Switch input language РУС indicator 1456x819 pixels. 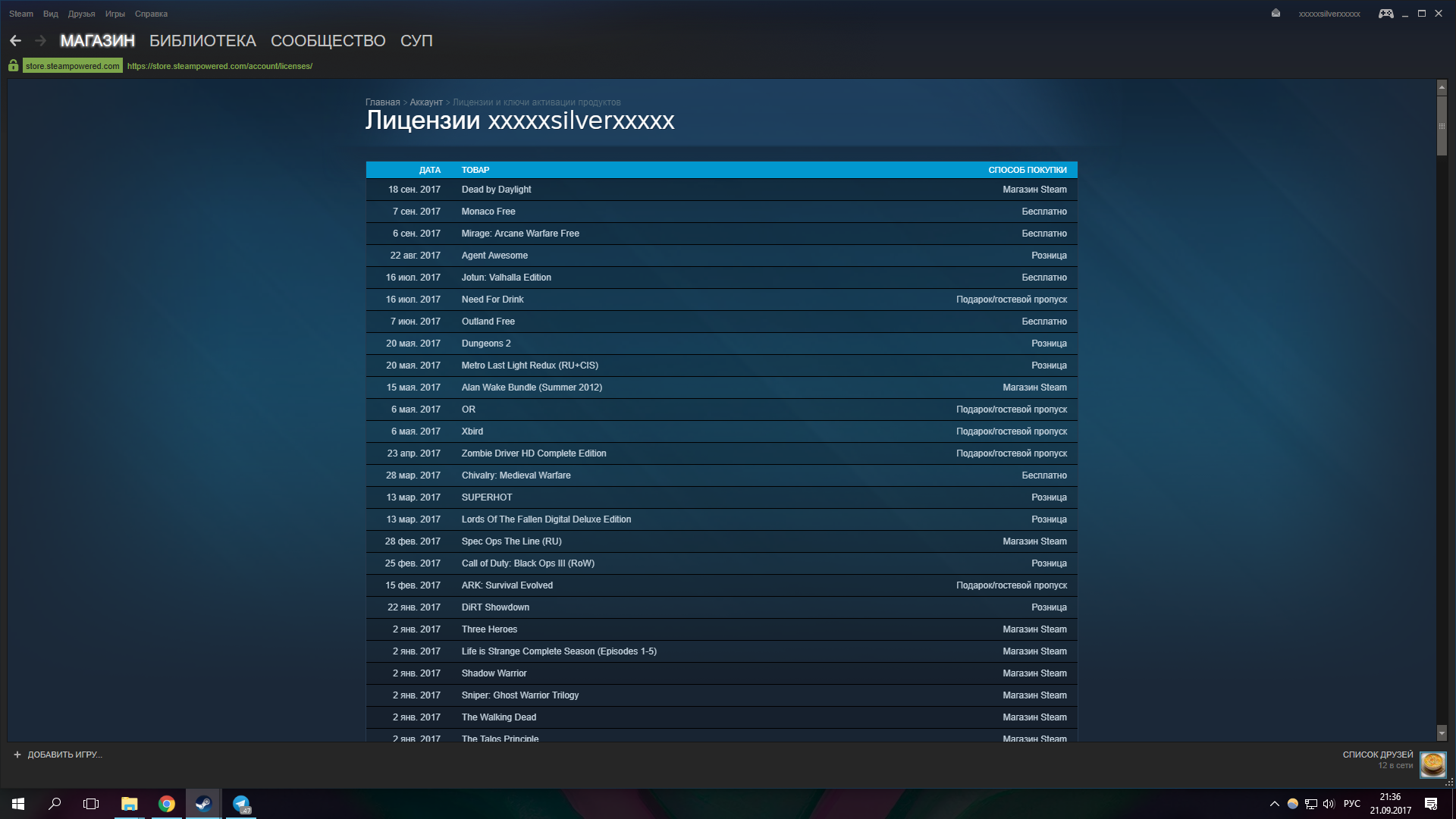point(1352,804)
